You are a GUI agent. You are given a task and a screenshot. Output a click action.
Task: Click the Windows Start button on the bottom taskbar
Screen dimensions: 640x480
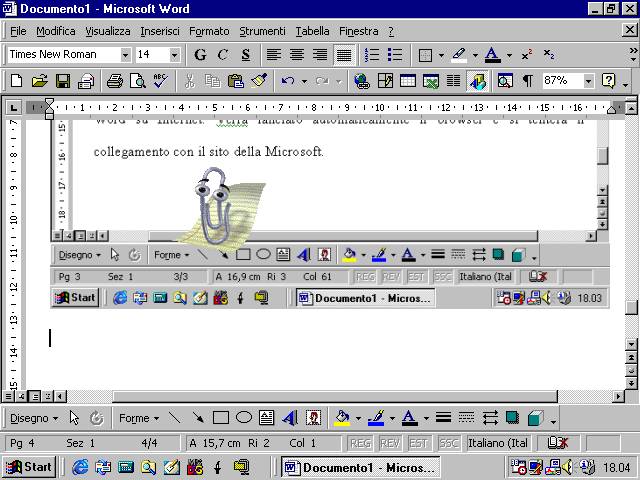point(29,467)
